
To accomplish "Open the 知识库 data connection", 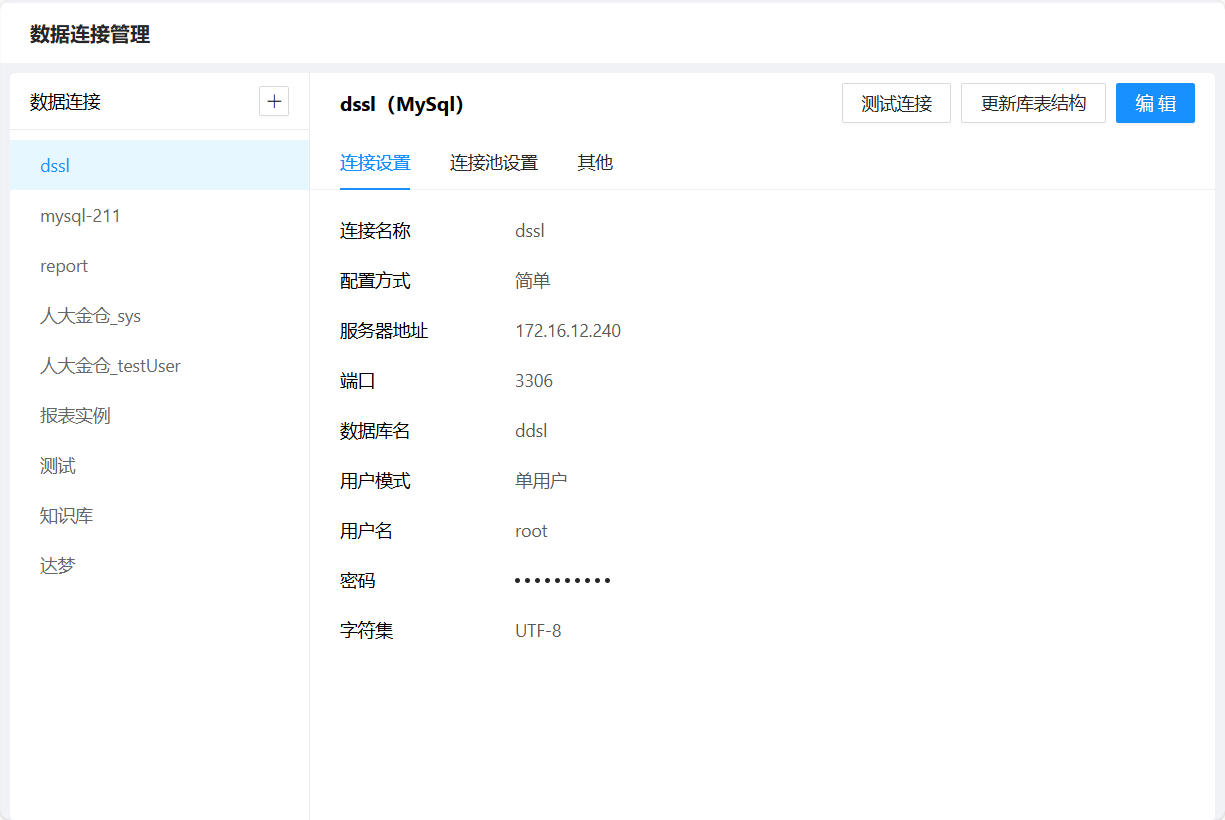I will tap(66, 516).
